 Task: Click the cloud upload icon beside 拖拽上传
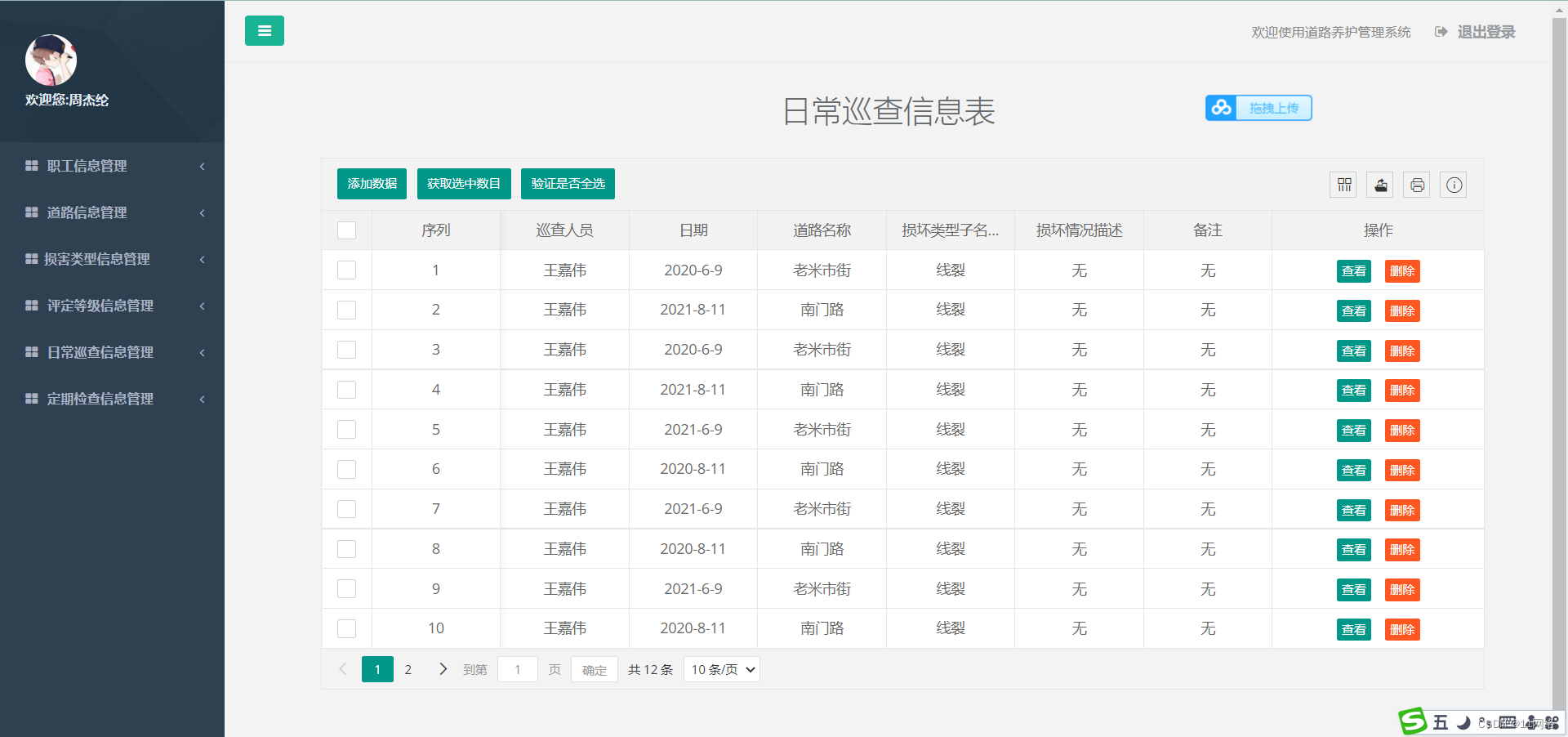coord(1222,108)
